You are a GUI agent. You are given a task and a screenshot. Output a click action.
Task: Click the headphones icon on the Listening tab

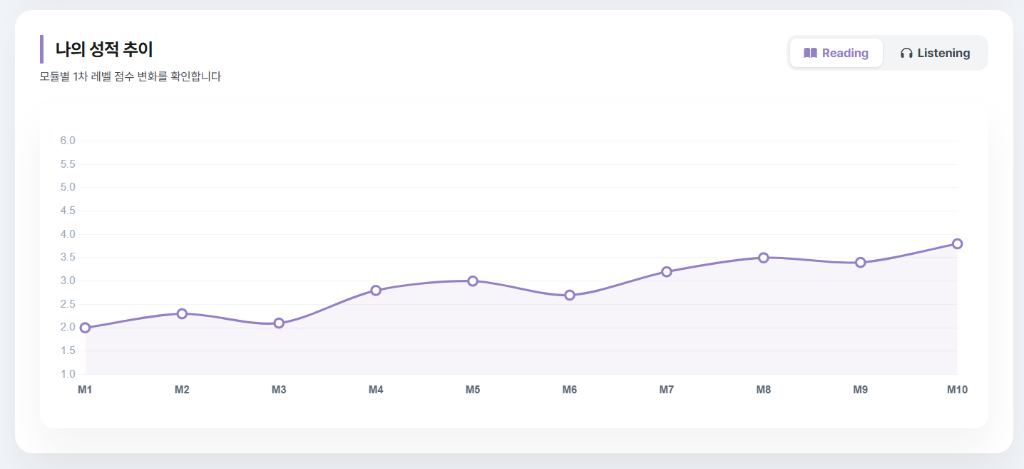pyautogui.click(x=906, y=53)
